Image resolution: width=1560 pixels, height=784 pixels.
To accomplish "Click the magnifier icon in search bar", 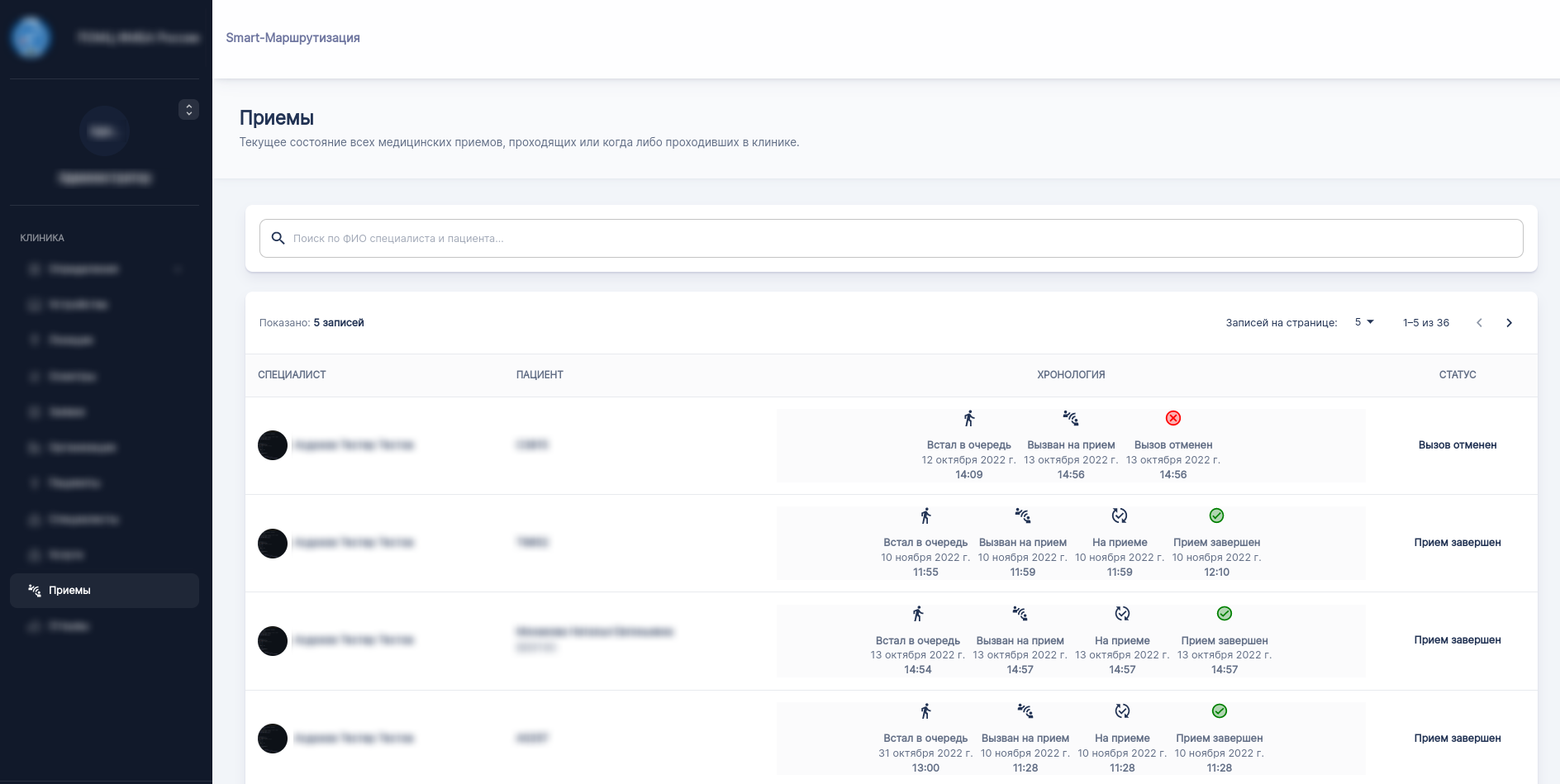I will click(278, 238).
